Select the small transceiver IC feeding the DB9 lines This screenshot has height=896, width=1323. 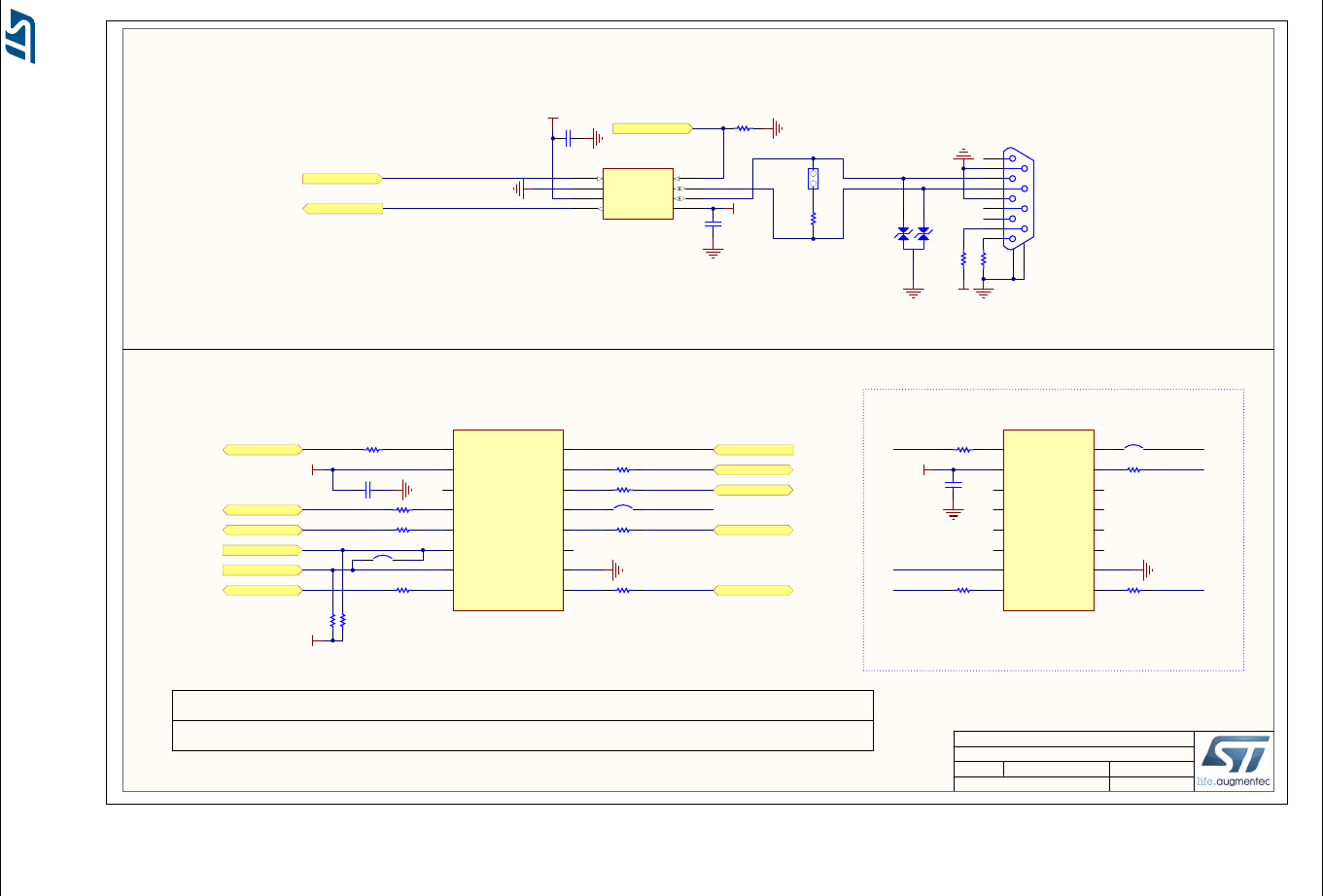638,193
